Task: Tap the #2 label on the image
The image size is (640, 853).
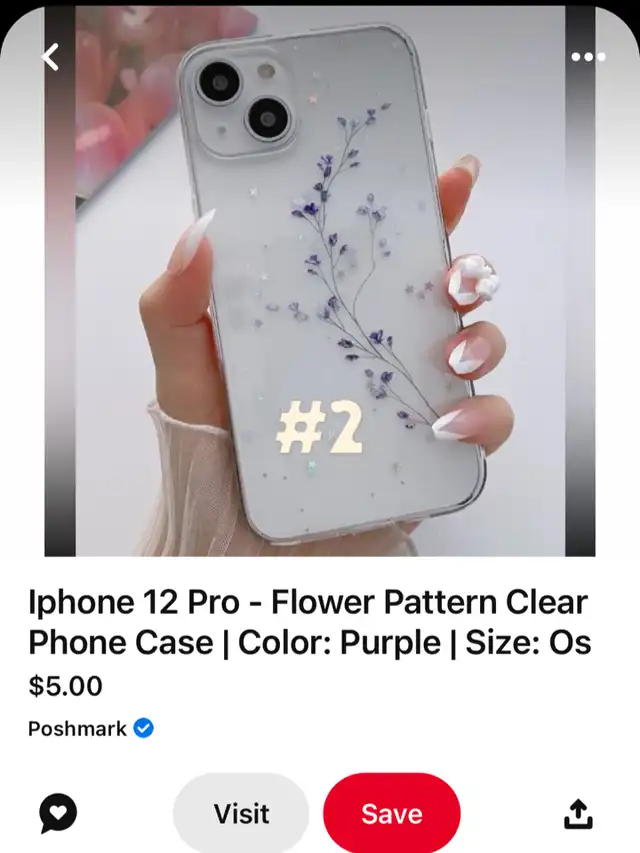Action: click(x=319, y=428)
